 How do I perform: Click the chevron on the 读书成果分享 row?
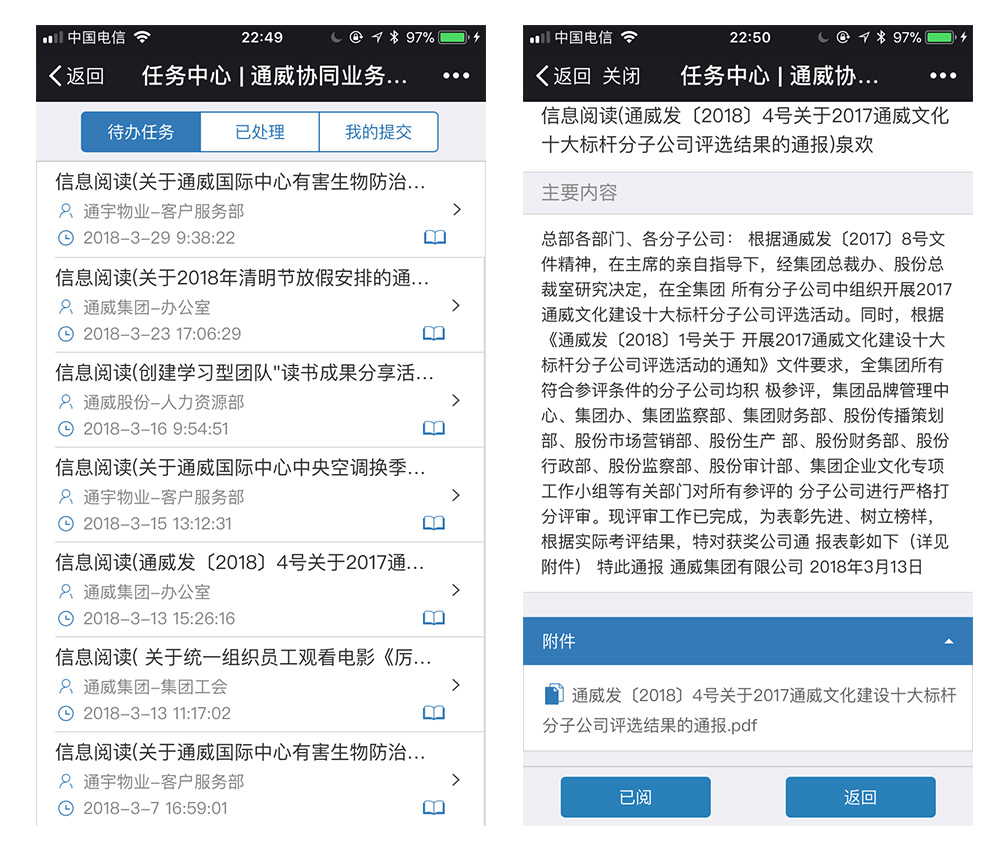455,400
